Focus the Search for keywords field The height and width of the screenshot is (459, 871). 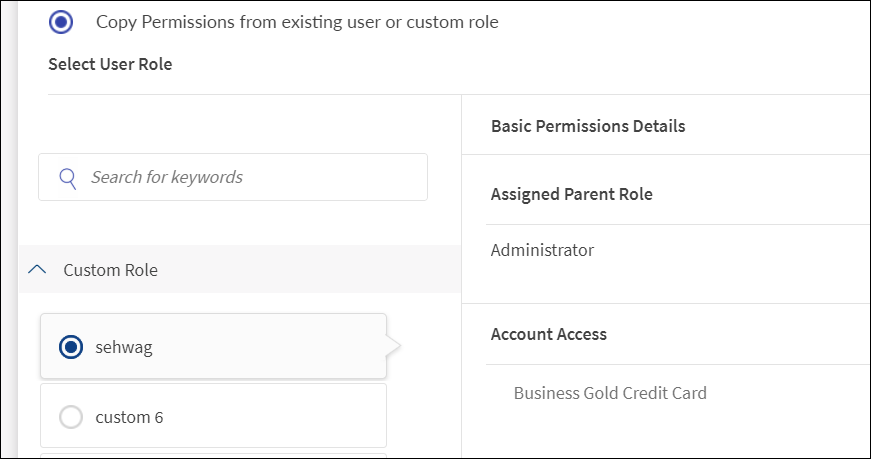250,177
